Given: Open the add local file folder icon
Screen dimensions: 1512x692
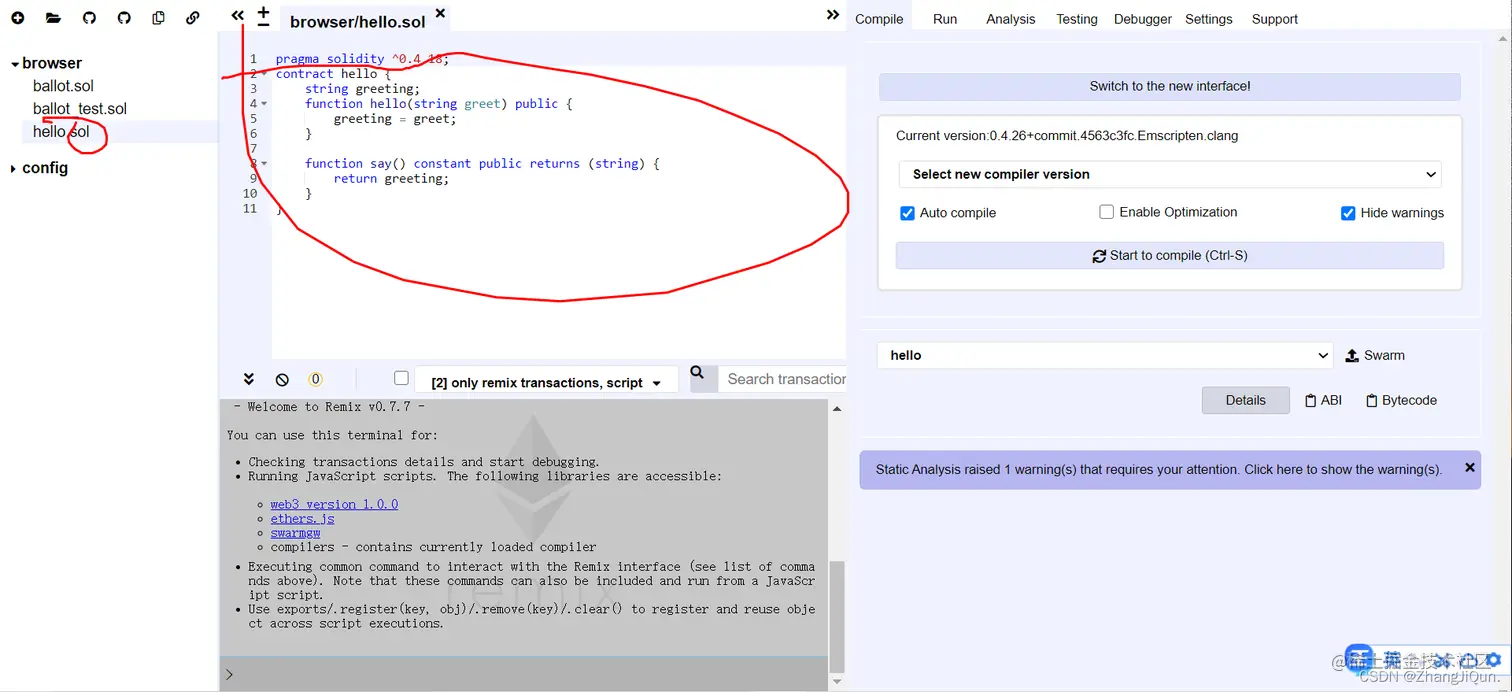Looking at the screenshot, I should pos(53,18).
